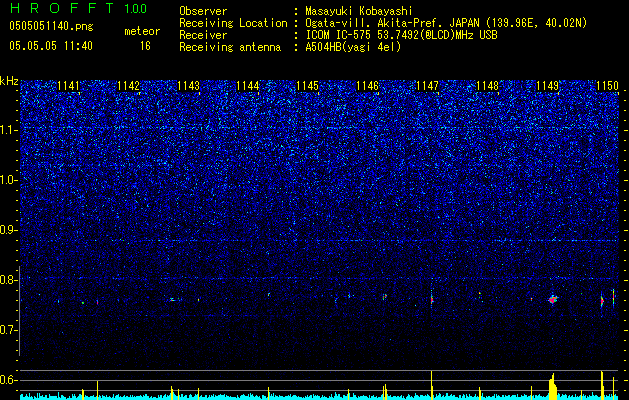Click the Receiver ICOM IC-575 value text
The height and width of the screenshot is (400, 629).
(401, 35)
